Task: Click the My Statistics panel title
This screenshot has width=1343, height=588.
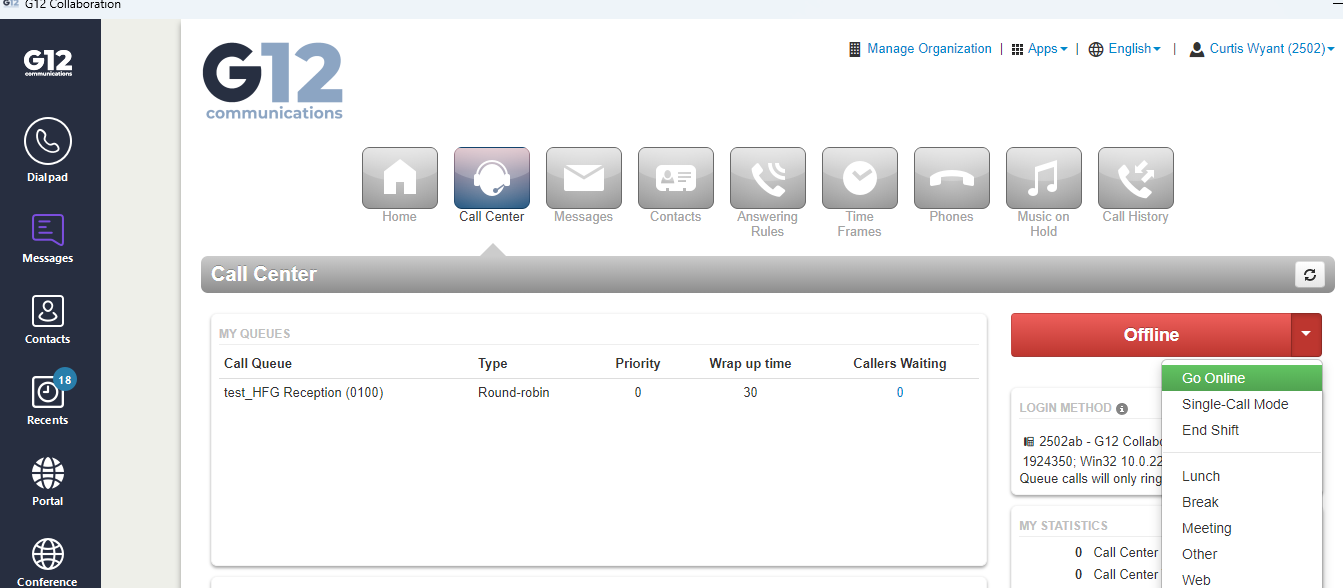Action: [x=1063, y=526]
